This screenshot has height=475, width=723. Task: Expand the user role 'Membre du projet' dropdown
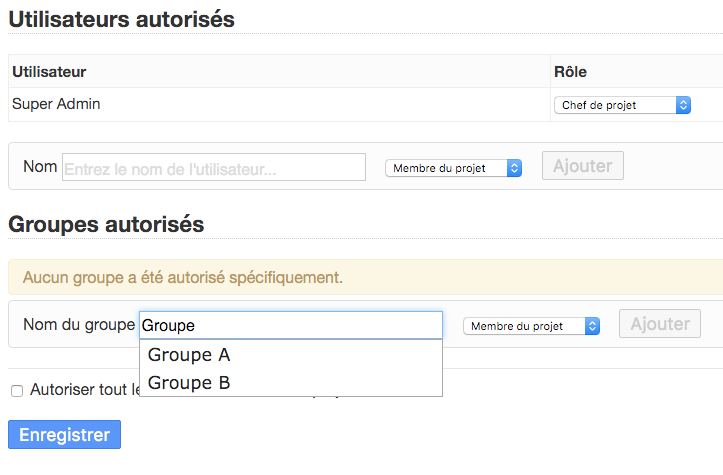(x=453, y=168)
